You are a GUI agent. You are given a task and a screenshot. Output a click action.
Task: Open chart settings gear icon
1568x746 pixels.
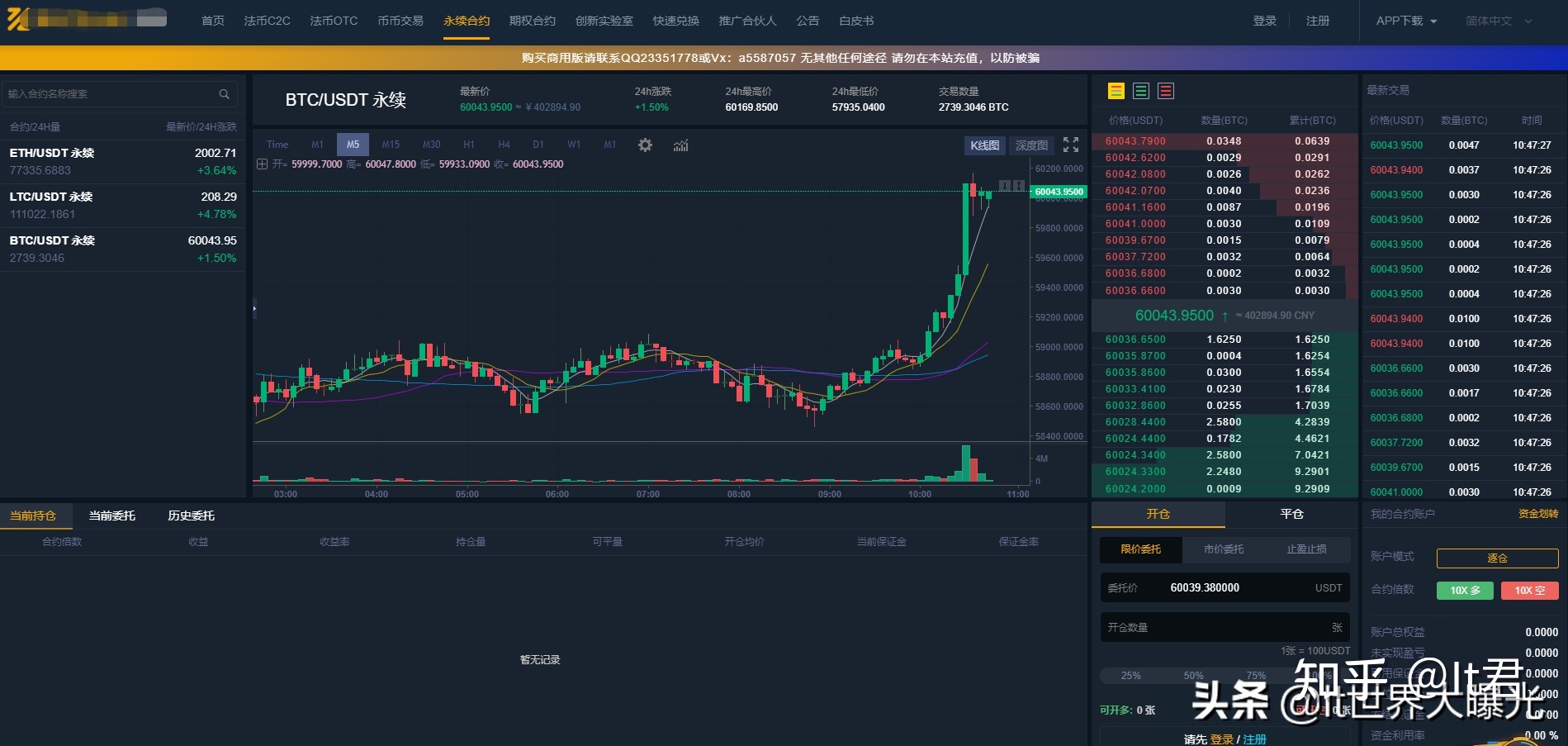645,145
